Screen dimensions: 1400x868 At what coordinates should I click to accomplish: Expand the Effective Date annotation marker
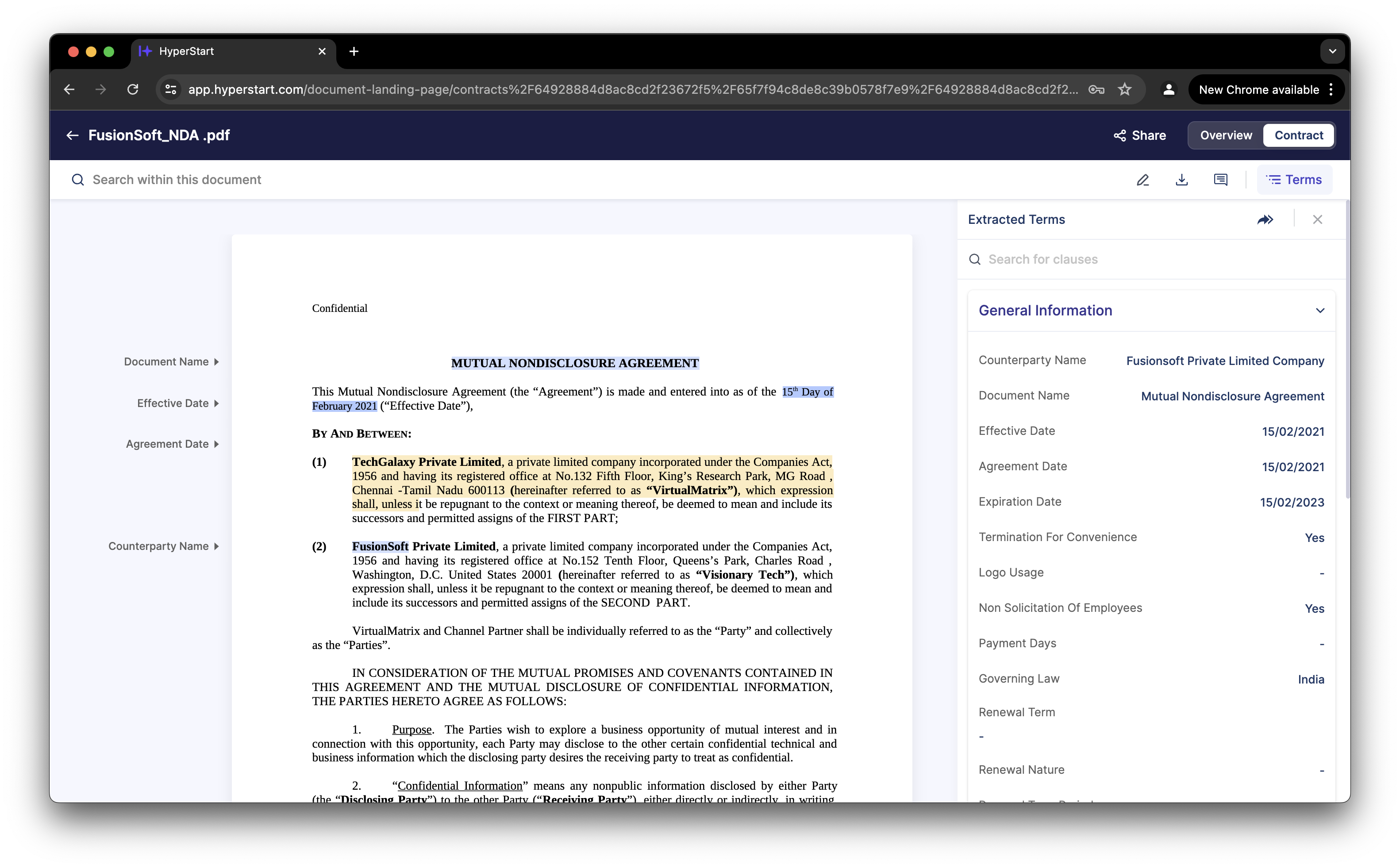(216, 403)
